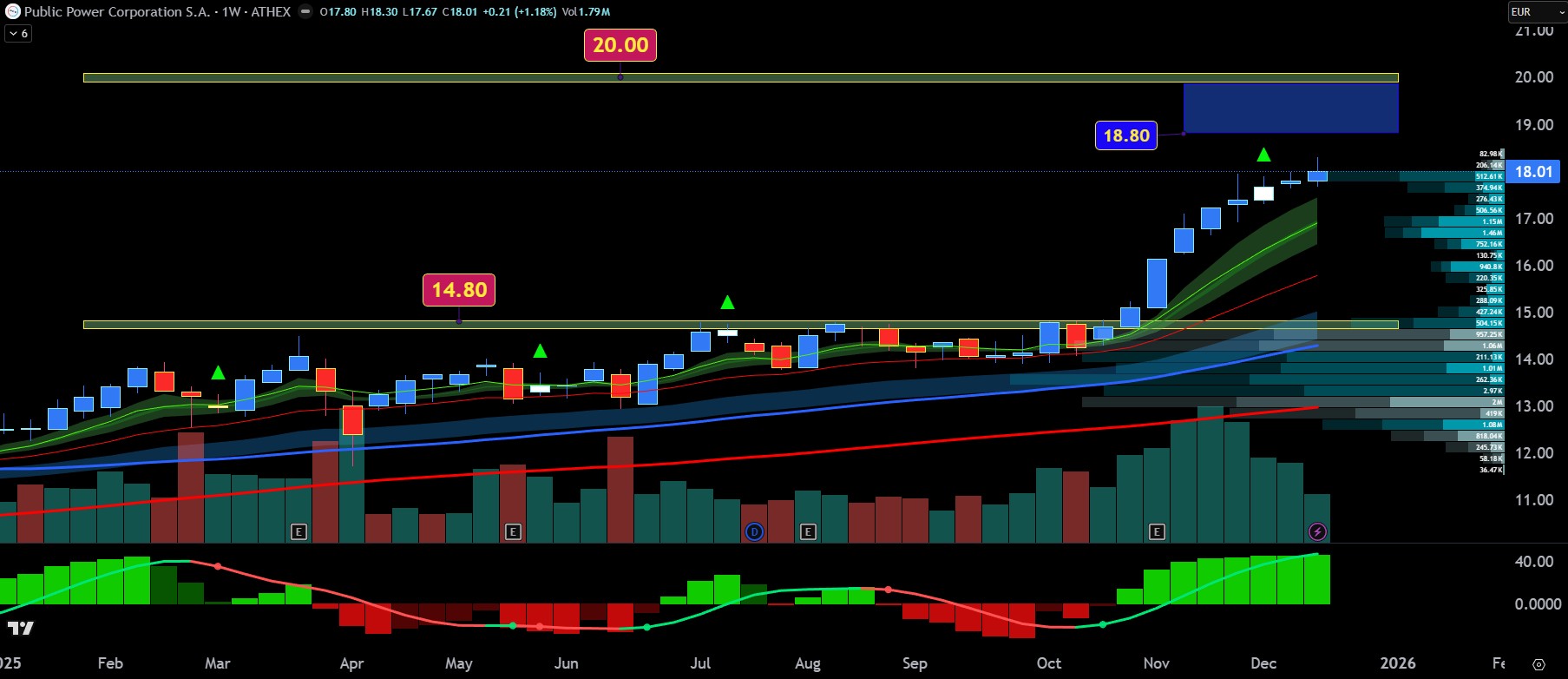Open the April earnings E marker
Image resolution: width=1568 pixels, height=679 pixels.
pos(299,531)
